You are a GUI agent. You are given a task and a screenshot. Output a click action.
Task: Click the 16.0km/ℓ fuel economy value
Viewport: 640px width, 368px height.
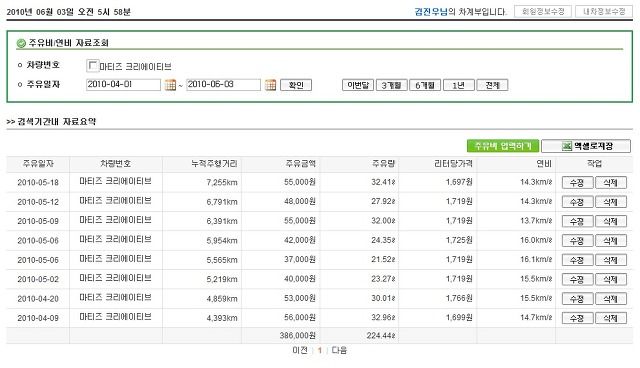point(536,240)
